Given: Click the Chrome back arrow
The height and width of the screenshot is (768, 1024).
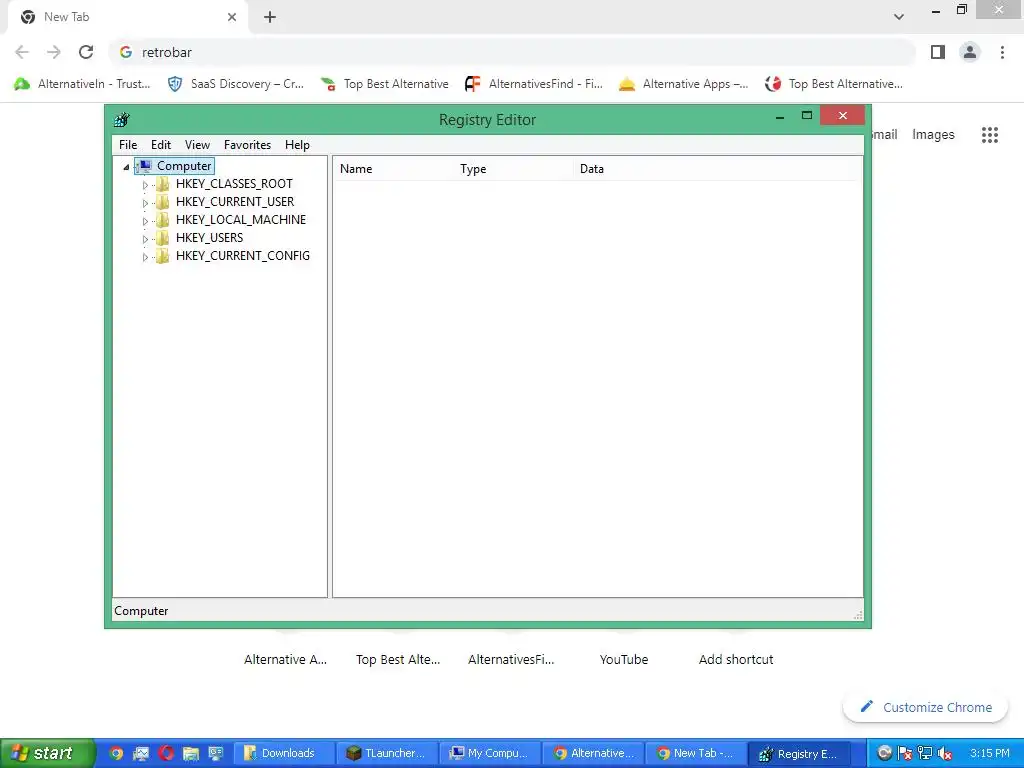Looking at the screenshot, I should coord(22,52).
